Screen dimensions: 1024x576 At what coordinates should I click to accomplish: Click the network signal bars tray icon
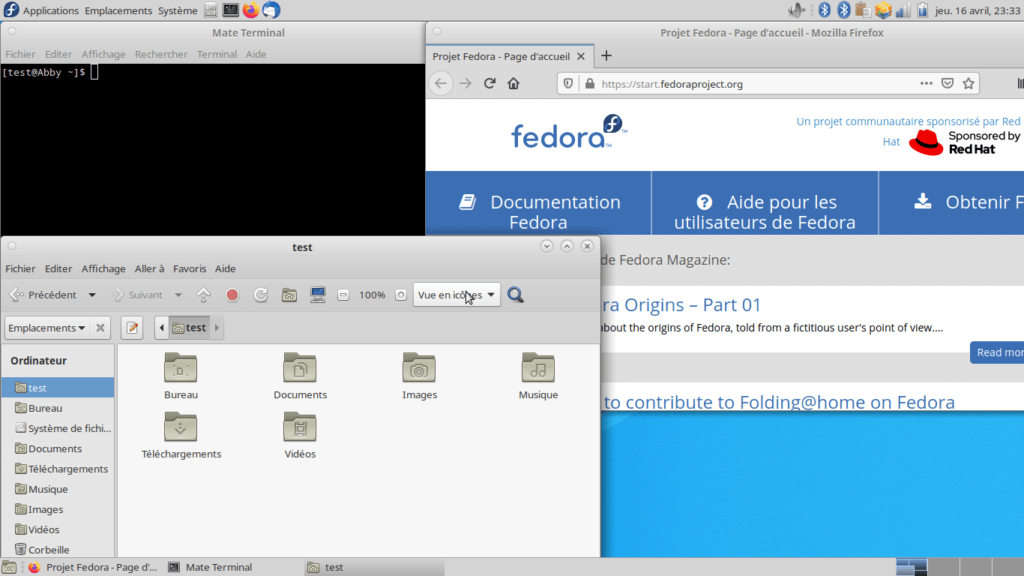click(903, 10)
